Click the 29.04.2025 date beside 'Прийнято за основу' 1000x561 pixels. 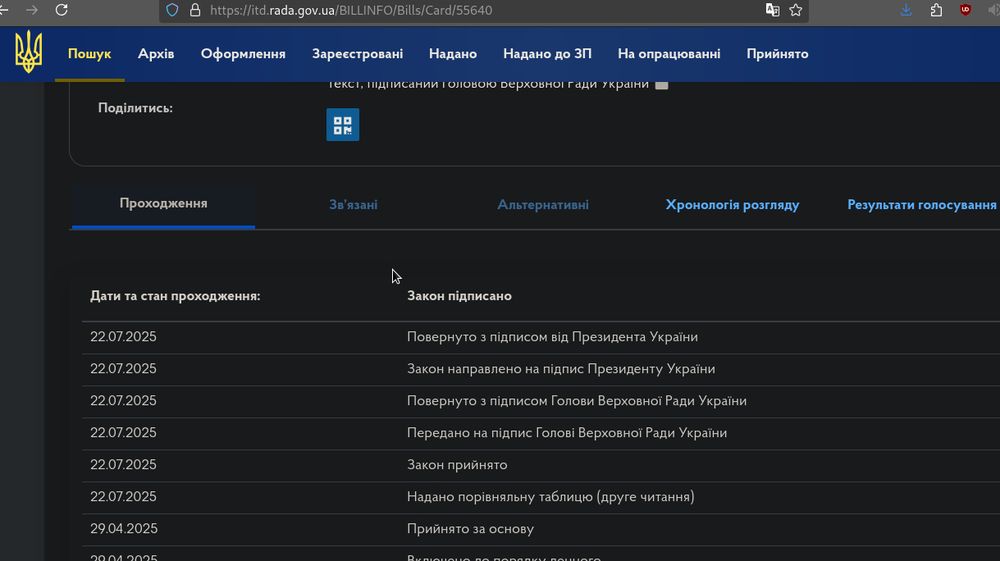pos(124,529)
